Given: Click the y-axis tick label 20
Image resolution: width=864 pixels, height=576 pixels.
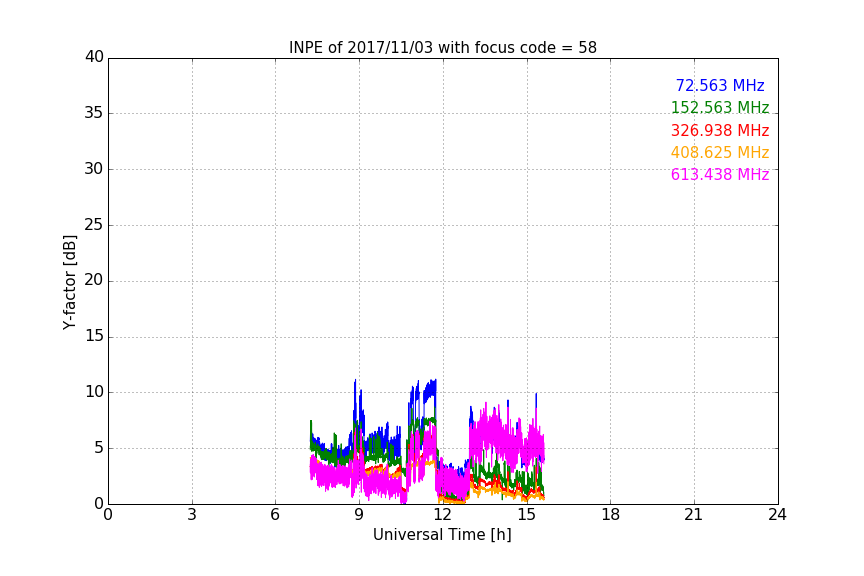Looking at the screenshot, I should (x=94, y=281).
